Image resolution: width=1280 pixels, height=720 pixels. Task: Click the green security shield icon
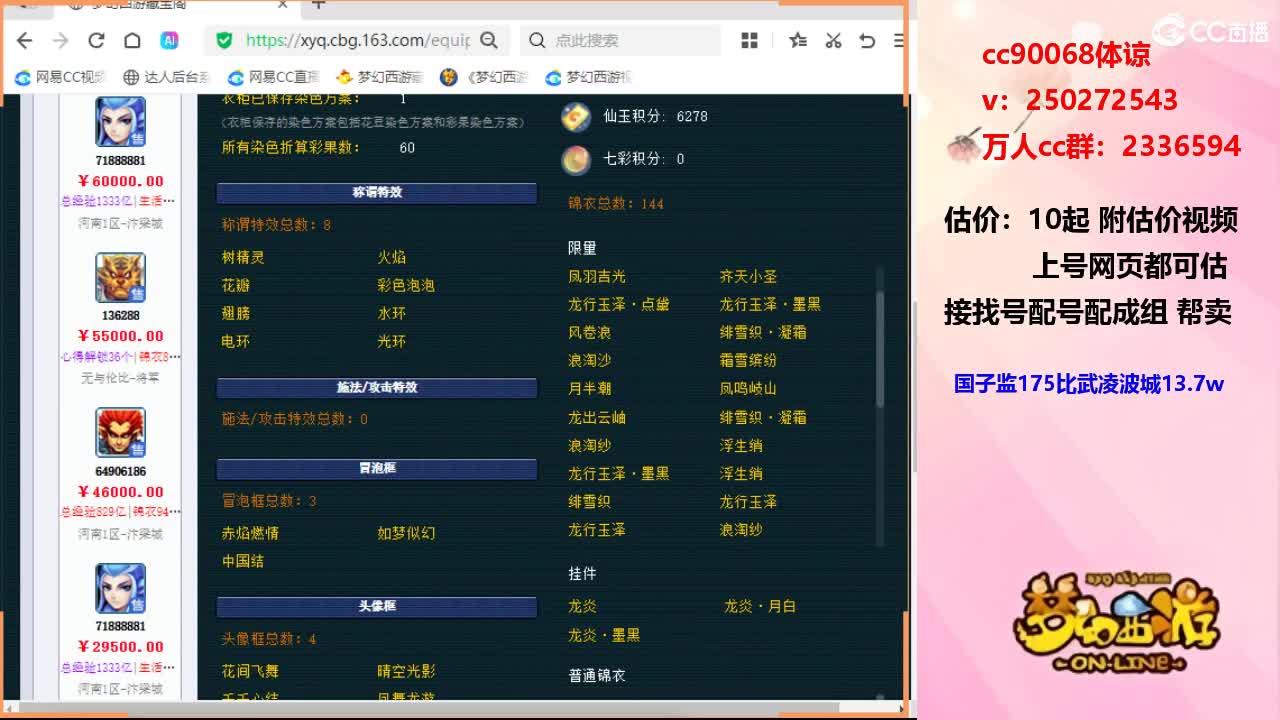(x=224, y=40)
